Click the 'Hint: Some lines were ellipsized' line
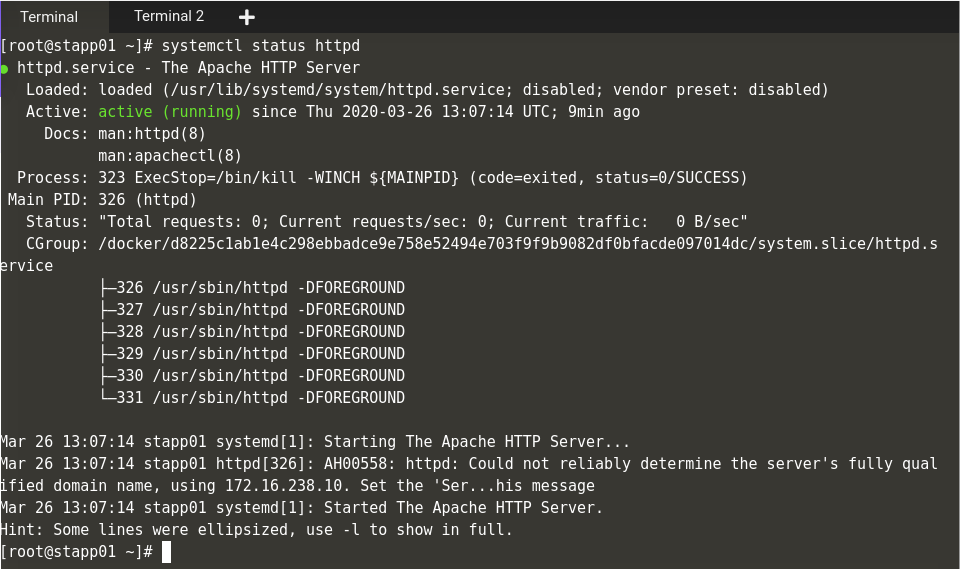 [x=256, y=530]
